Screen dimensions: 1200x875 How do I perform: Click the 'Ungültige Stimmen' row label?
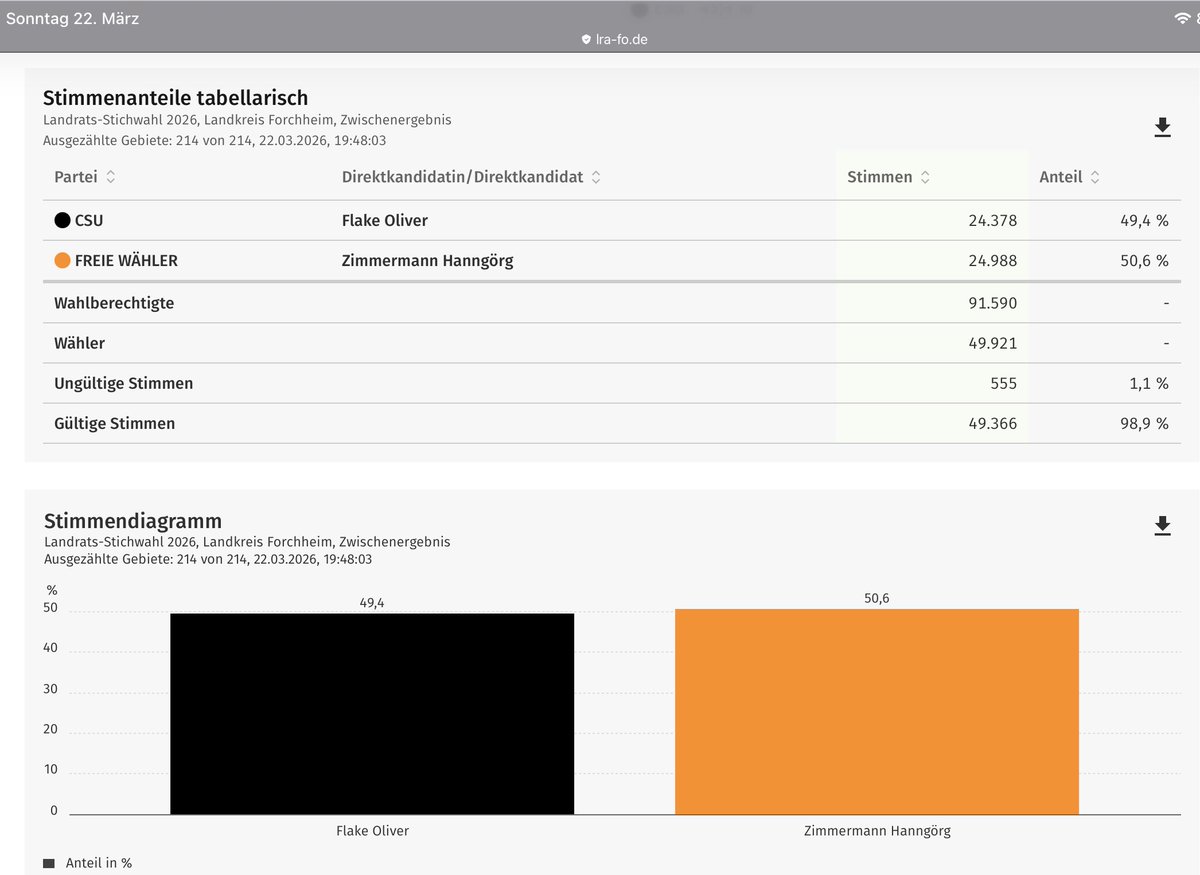coord(124,383)
